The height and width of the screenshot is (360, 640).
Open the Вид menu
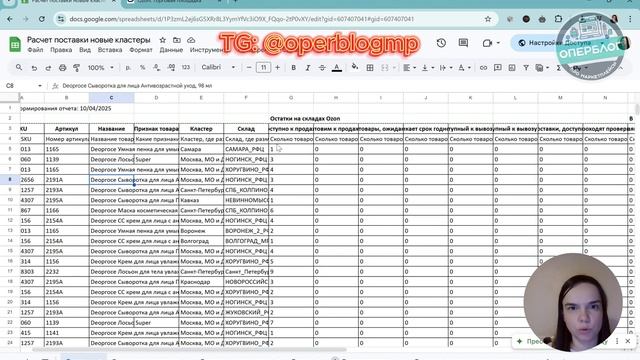85,50
